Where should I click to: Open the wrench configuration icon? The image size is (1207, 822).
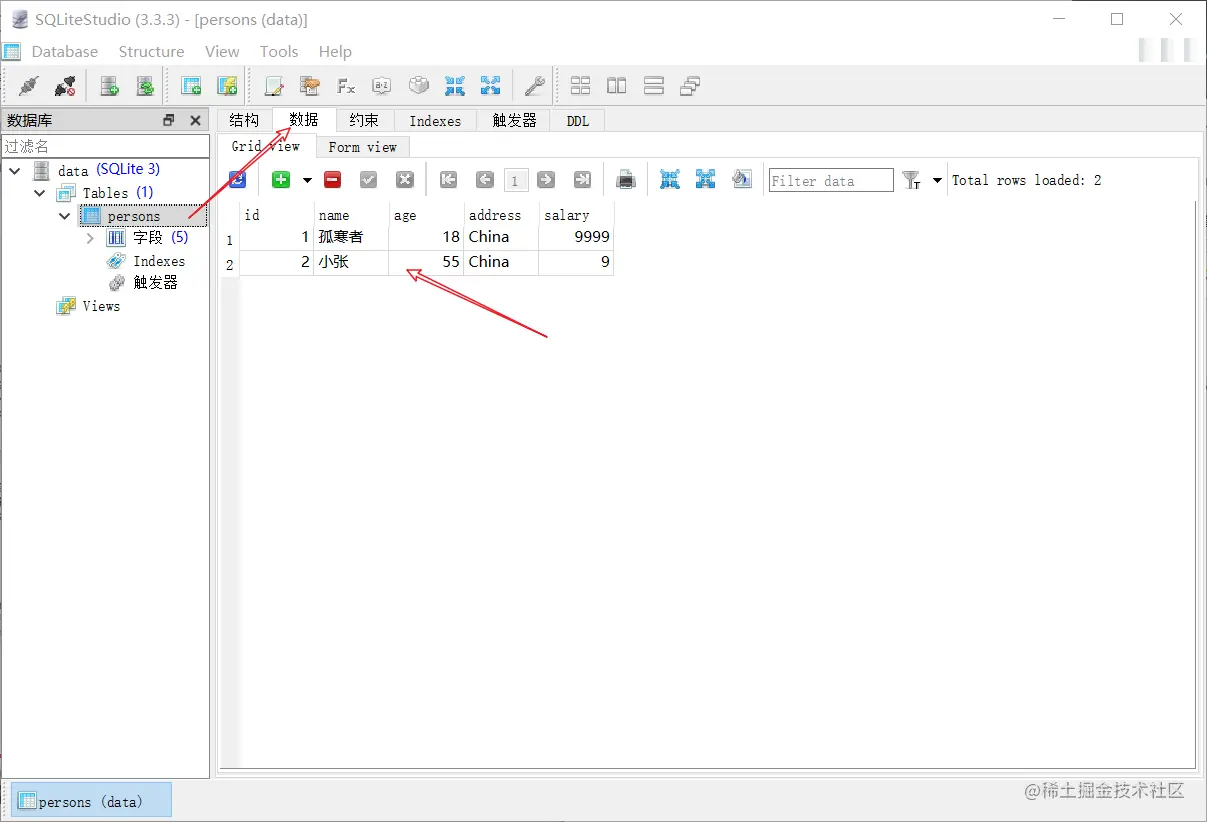coord(535,86)
